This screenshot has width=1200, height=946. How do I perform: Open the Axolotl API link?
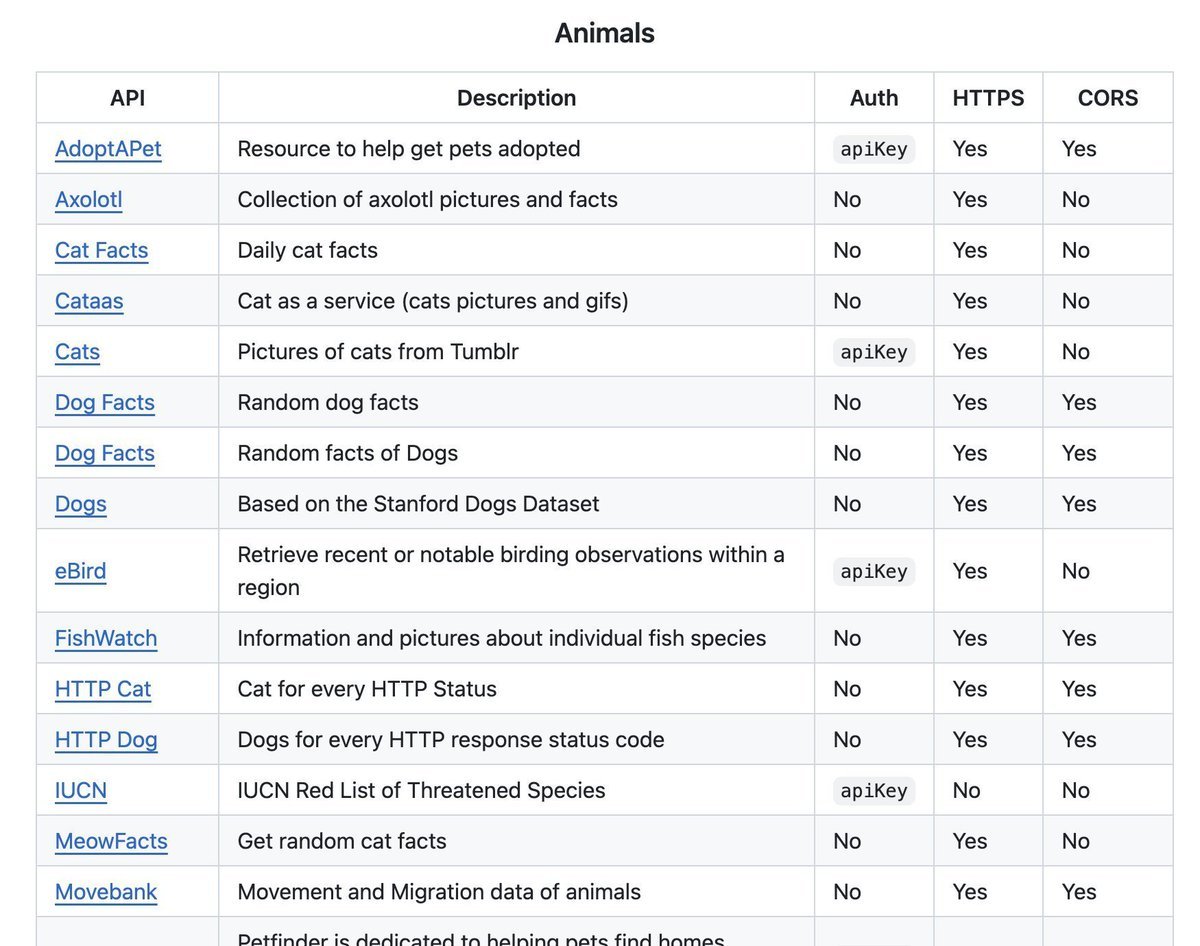[89, 200]
